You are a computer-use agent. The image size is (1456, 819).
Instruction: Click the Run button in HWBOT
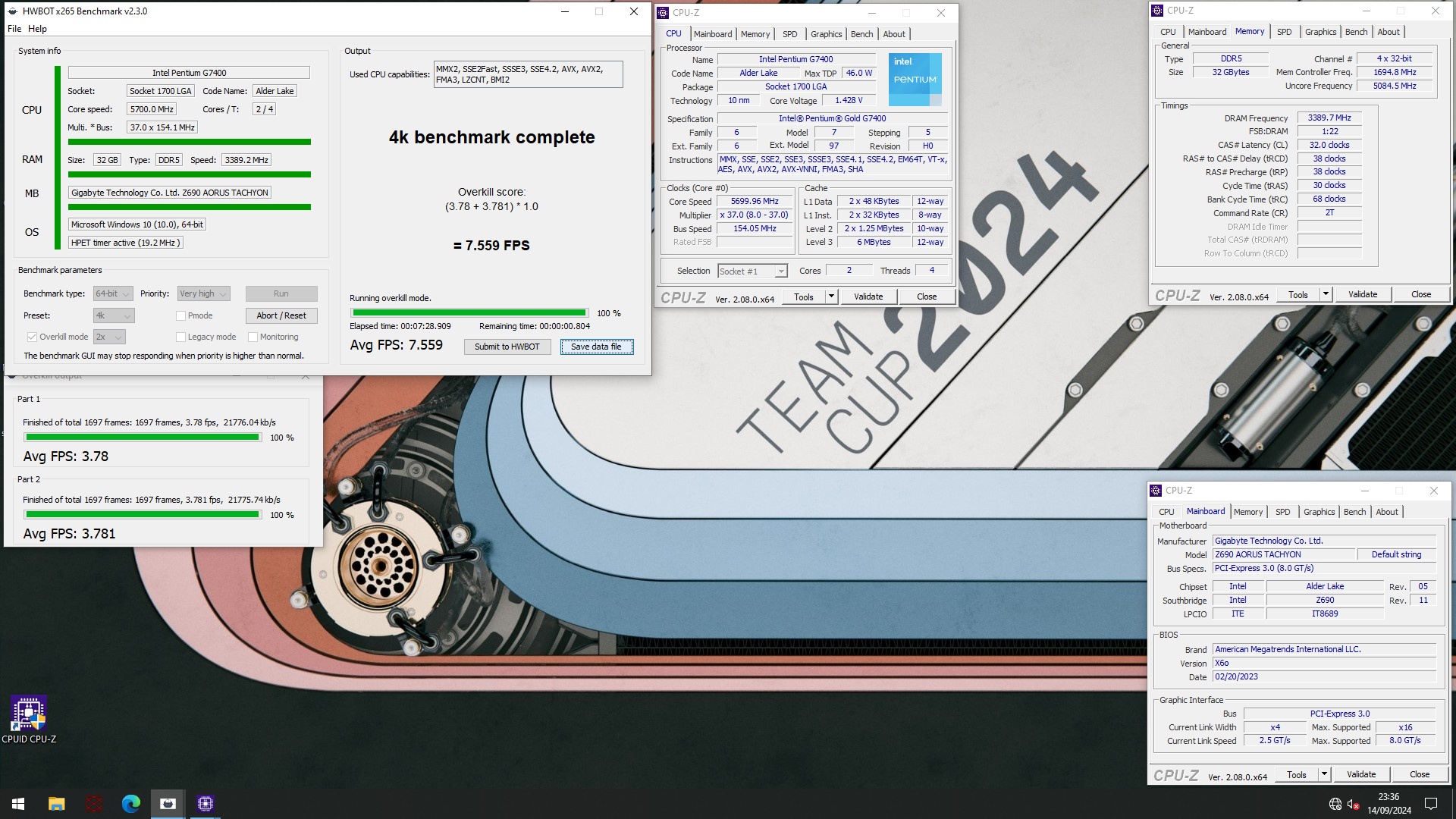click(x=281, y=293)
